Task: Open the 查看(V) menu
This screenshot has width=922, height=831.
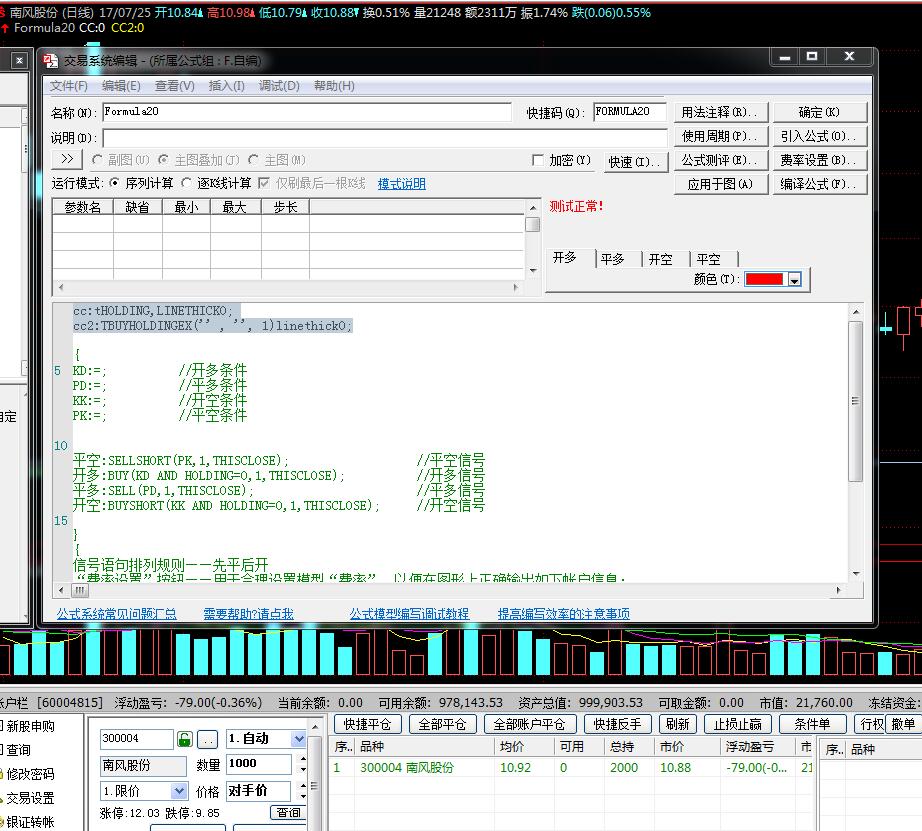Action: pyautogui.click(x=175, y=86)
